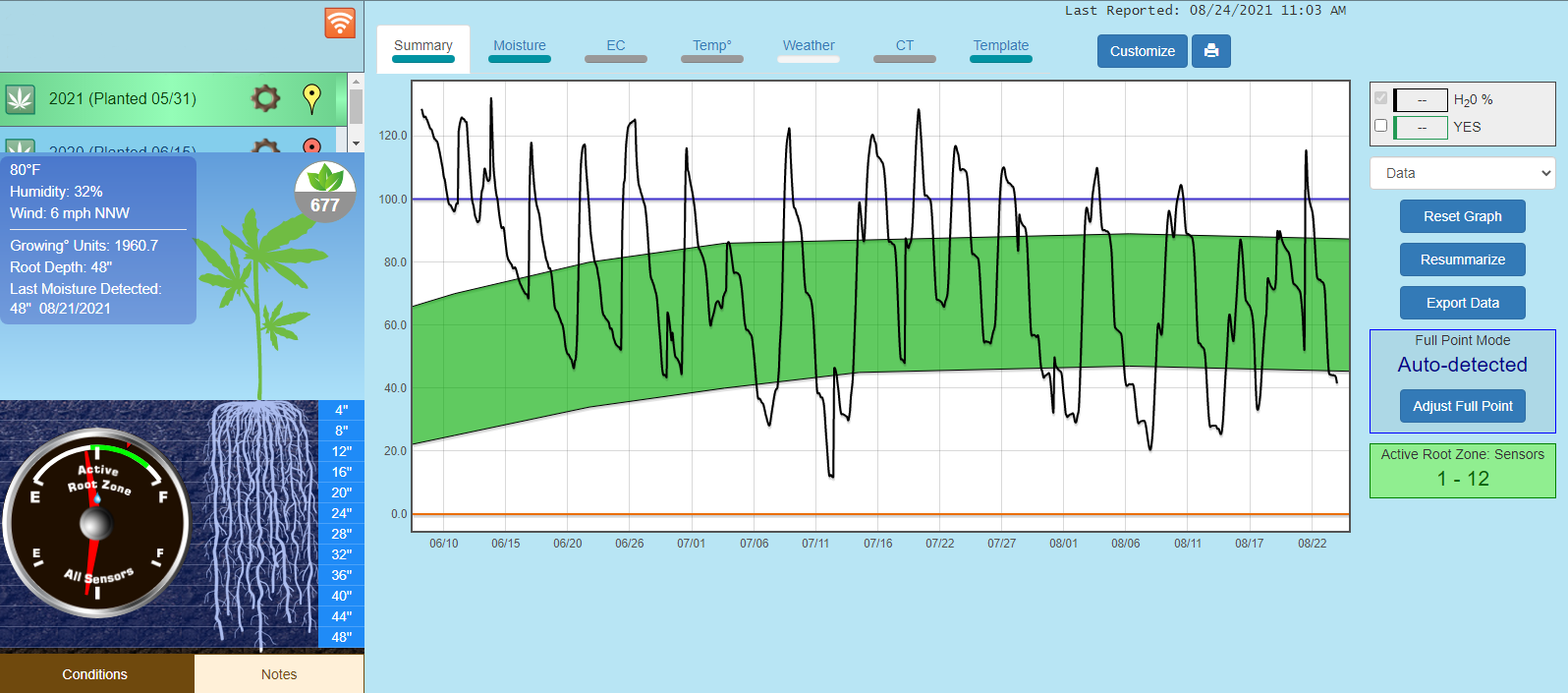1568x693 pixels.
Task: Select the 16" depth sensor label
Action: pos(342,472)
